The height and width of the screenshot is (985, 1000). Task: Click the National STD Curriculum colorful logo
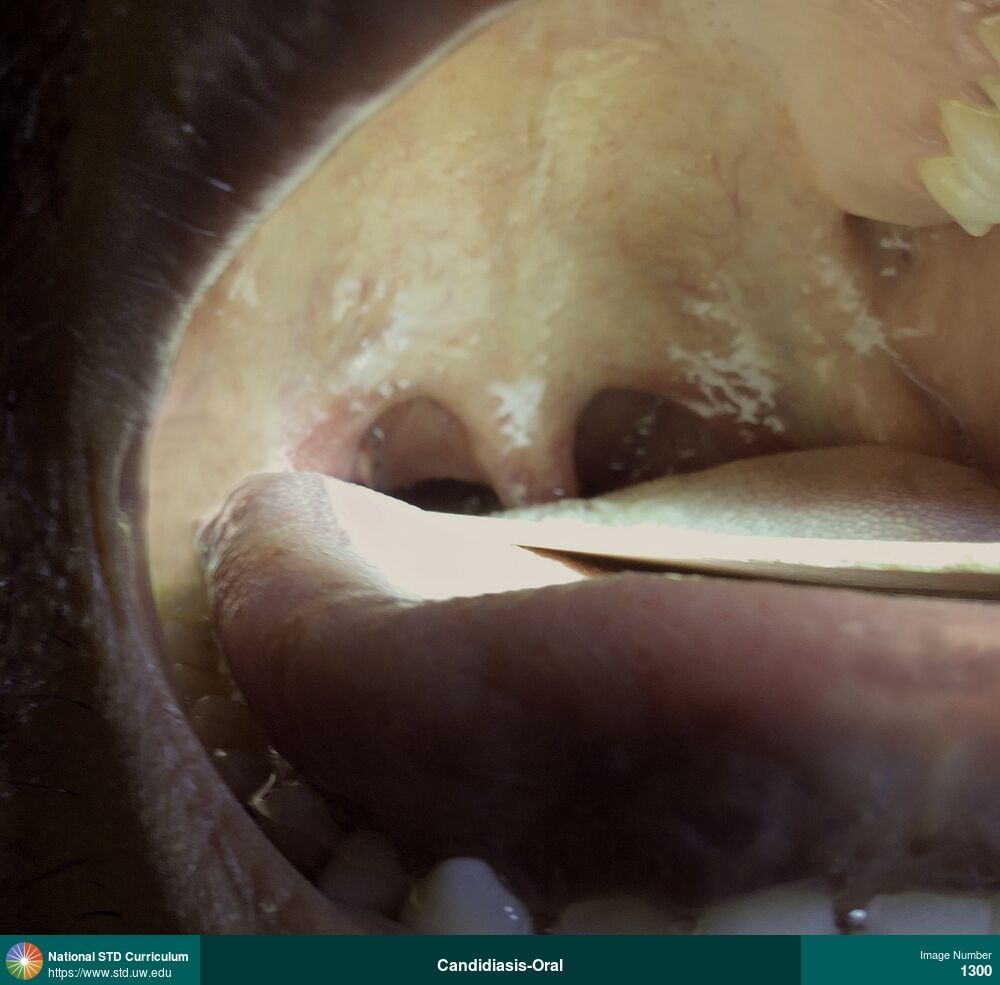click(x=24, y=960)
